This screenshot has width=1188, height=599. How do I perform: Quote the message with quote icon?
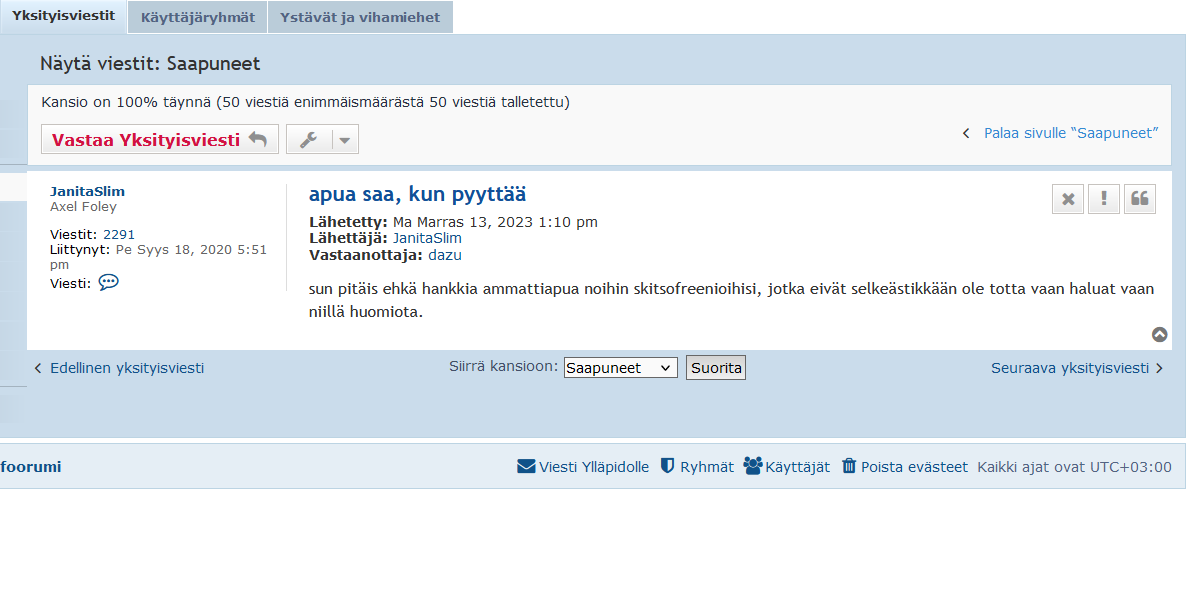point(1140,199)
